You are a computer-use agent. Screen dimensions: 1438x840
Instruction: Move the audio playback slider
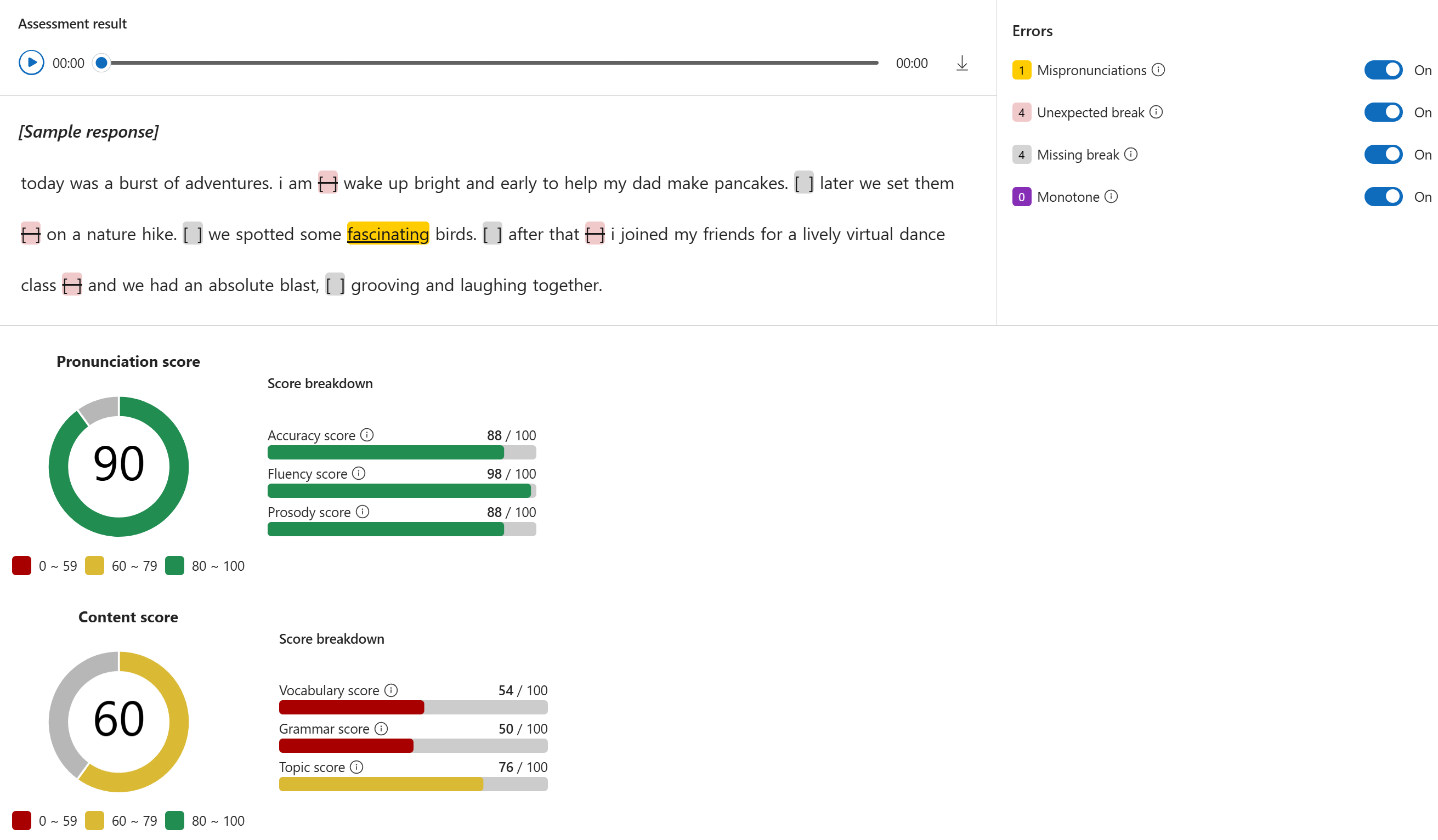coord(101,64)
